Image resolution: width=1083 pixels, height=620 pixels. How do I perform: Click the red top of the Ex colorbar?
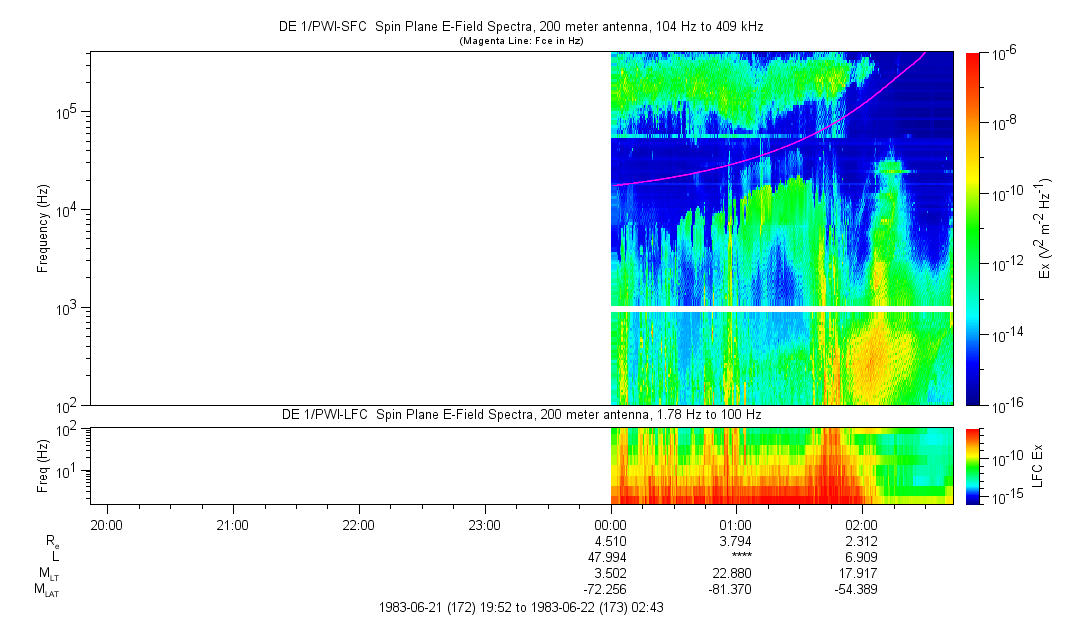click(x=974, y=60)
